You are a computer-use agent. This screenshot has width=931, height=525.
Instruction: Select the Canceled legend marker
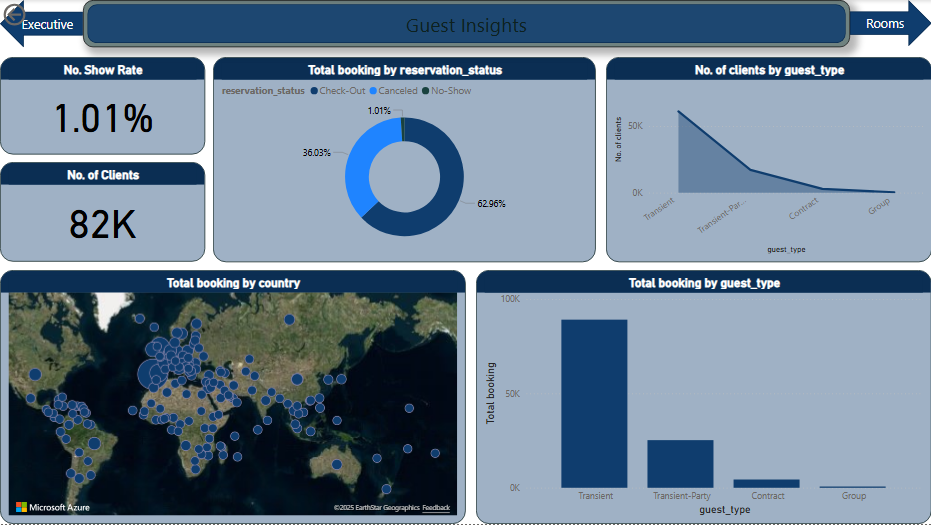[372, 91]
